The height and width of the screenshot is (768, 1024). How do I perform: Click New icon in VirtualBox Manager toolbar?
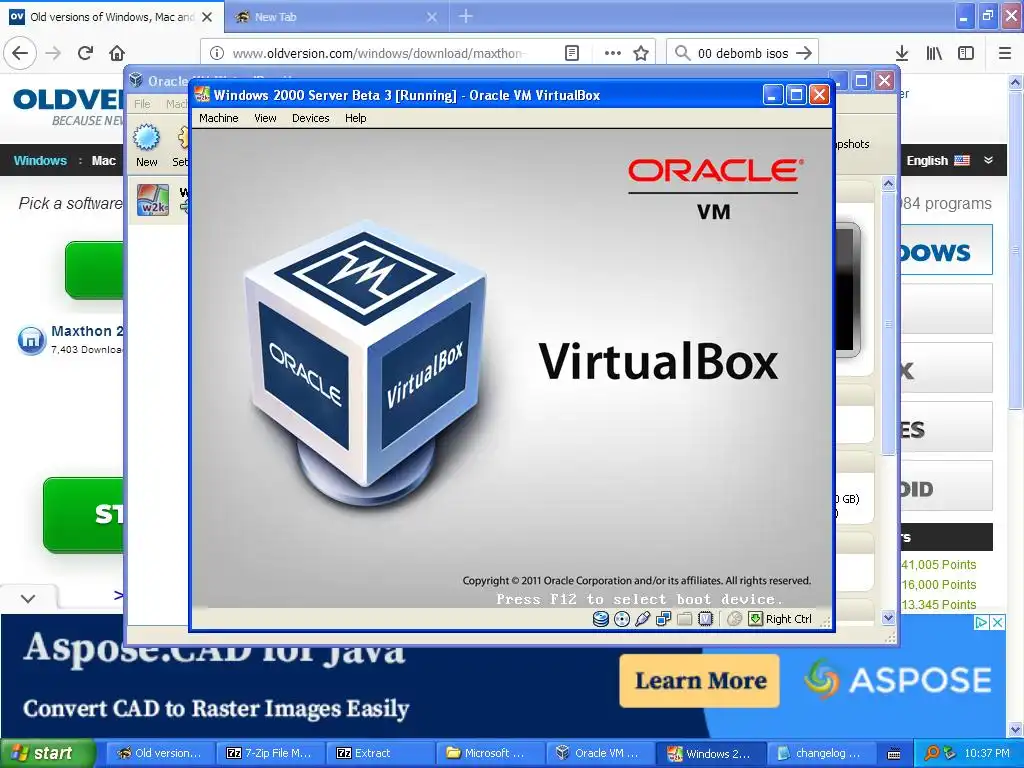click(x=146, y=145)
